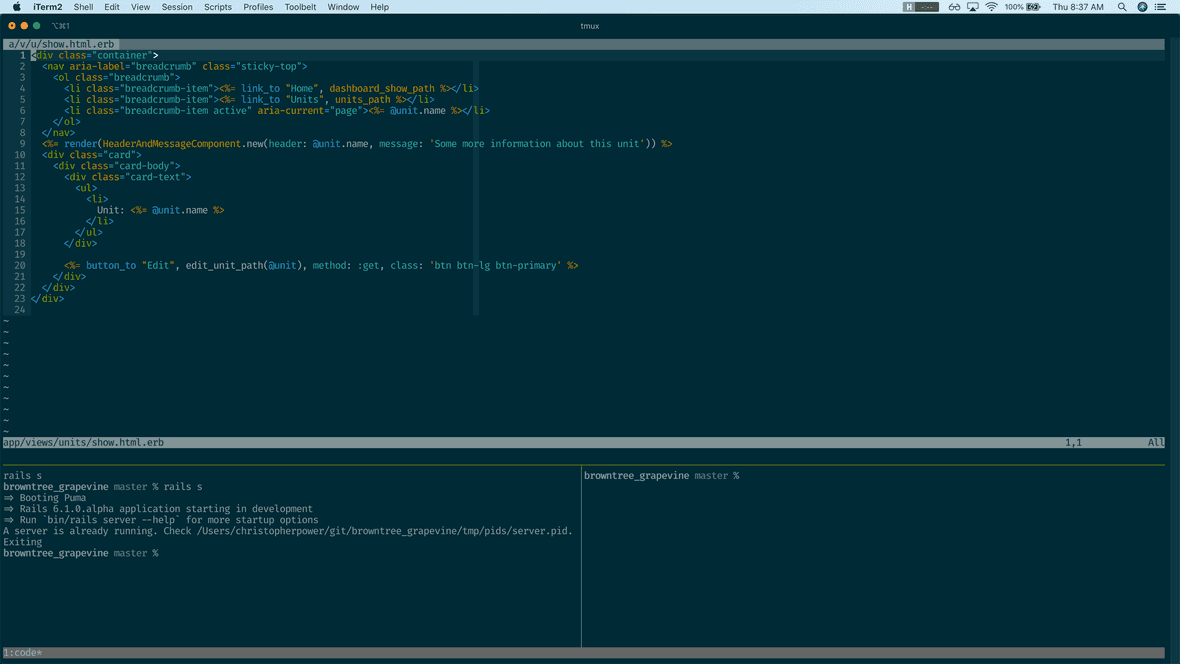Click the link_to "Units" code

coord(282,99)
